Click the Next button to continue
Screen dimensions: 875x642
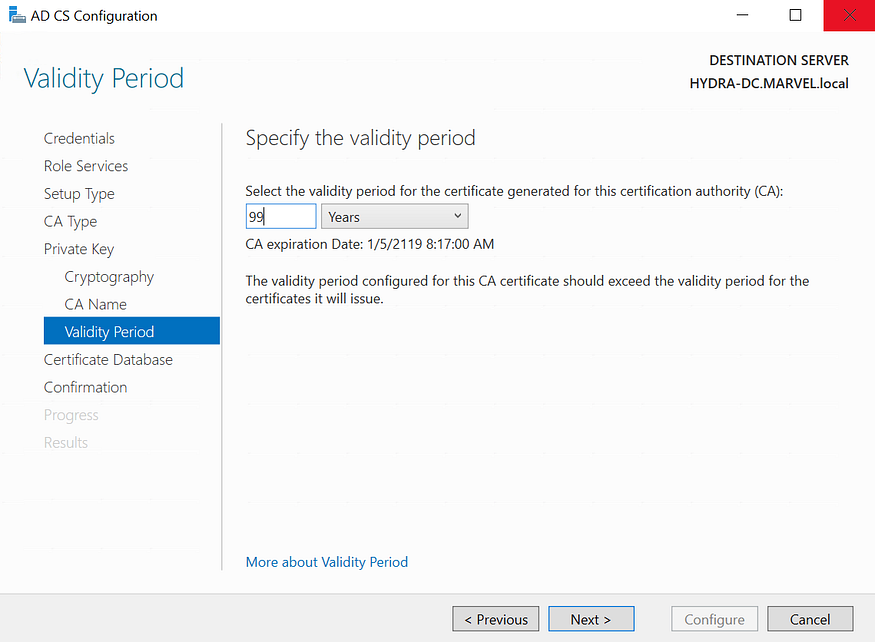pyautogui.click(x=591, y=618)
